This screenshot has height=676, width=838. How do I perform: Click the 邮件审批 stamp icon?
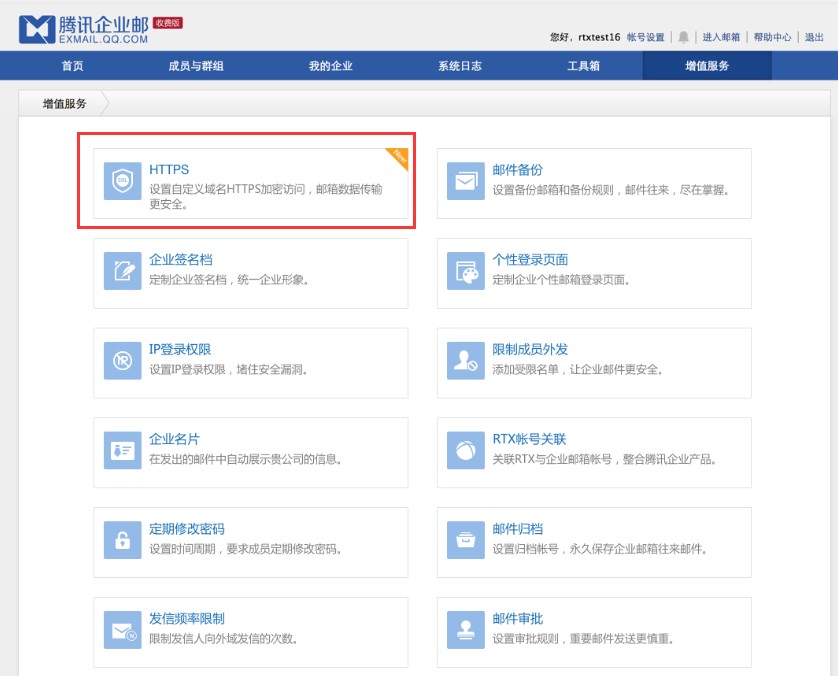[466, 631]
